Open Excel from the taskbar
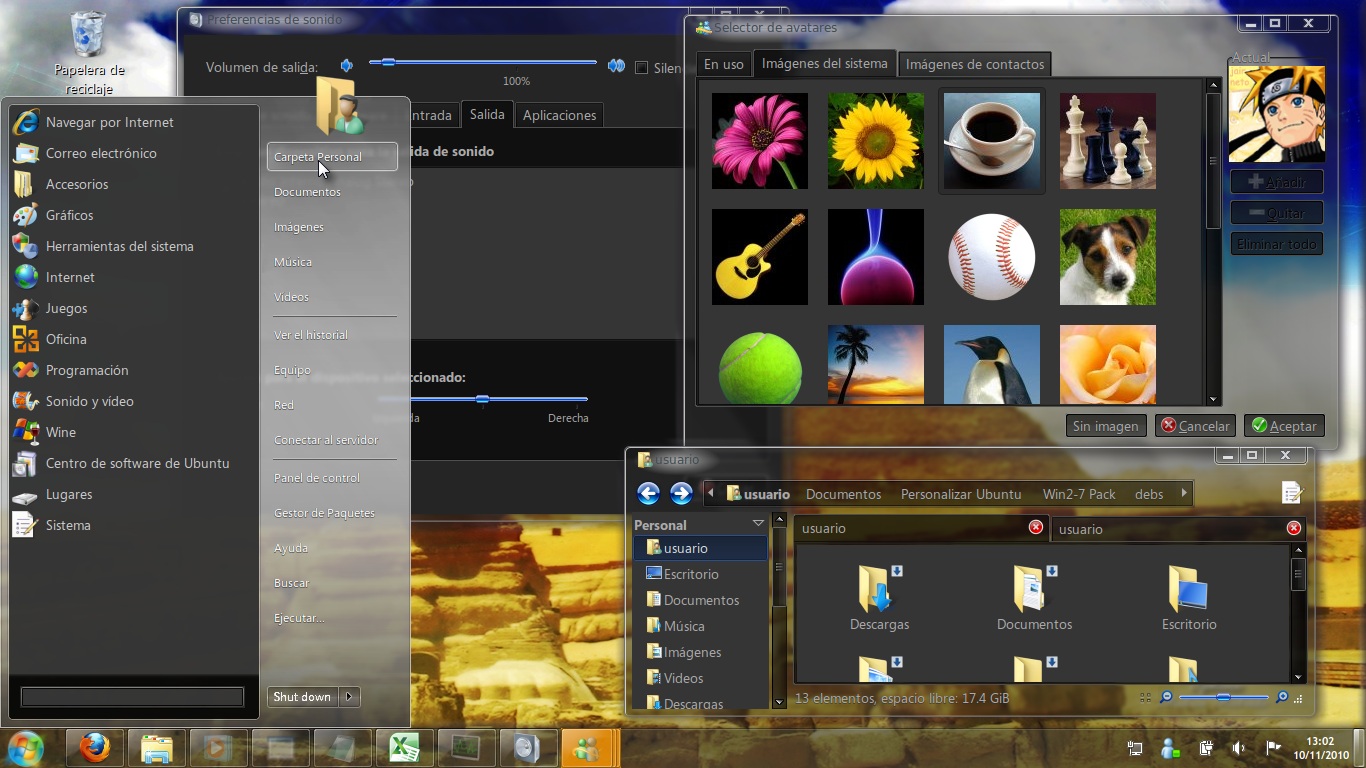The height and width of the screenshot is (768, 1366). pos(404,747)
